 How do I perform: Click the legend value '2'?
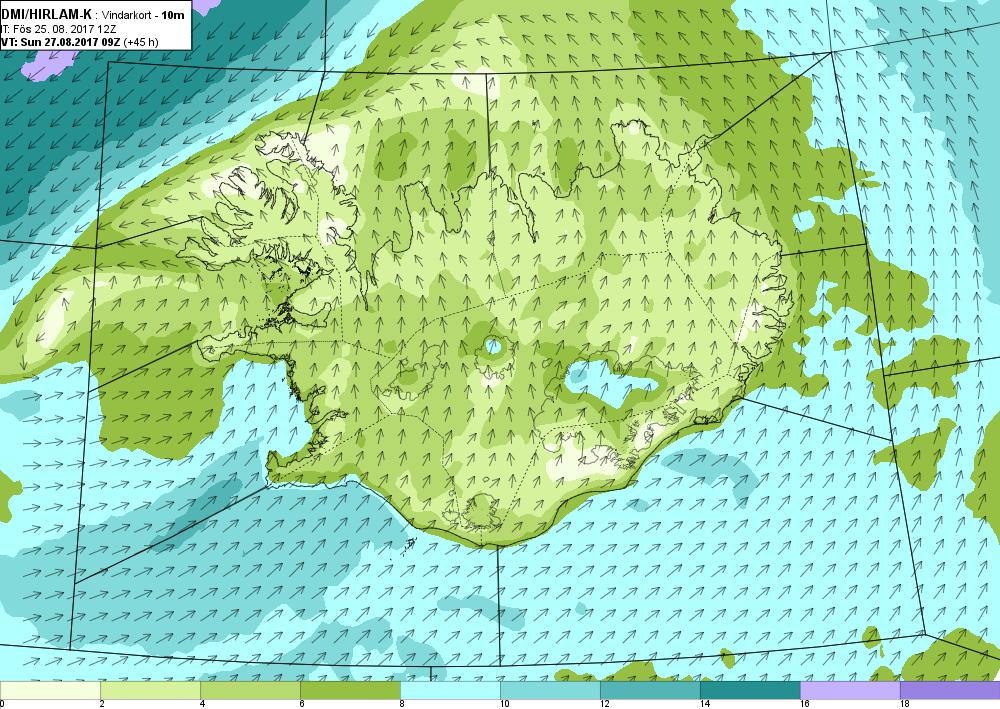pyautogui.click(x=102, y=704)
